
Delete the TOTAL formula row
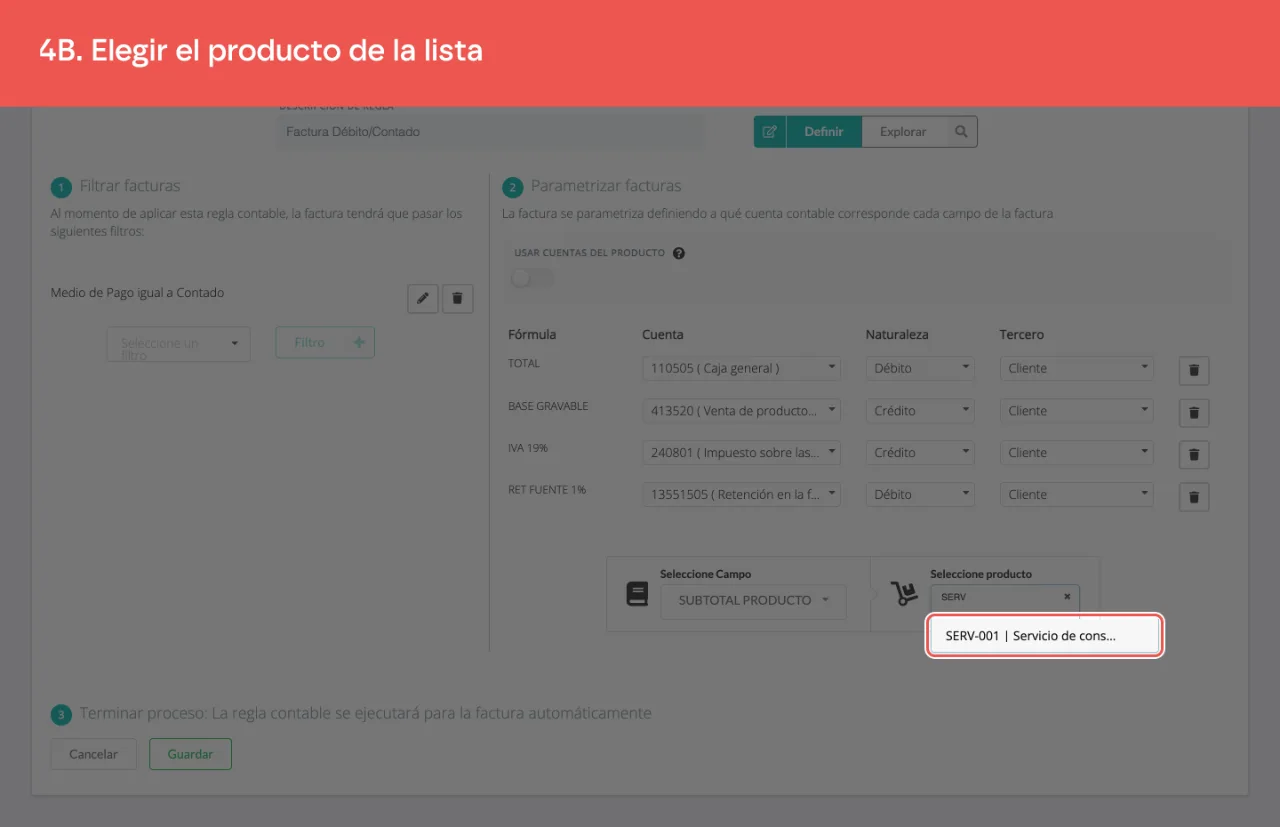point(1194,370)
